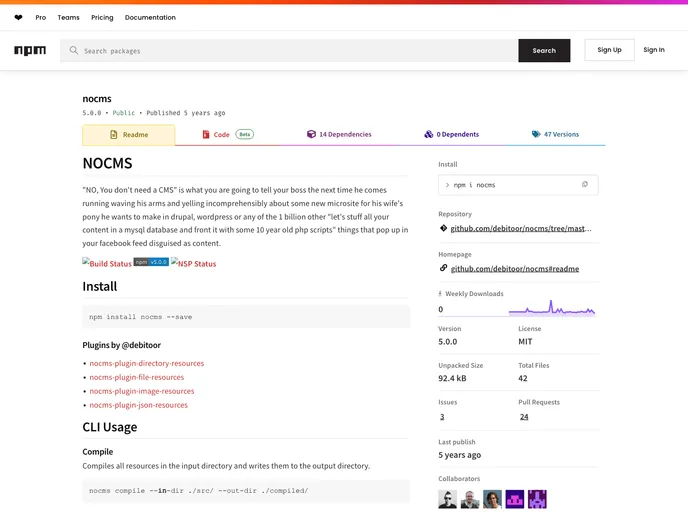
Task: Switch to the Readme tab
Action: (129, 135)
